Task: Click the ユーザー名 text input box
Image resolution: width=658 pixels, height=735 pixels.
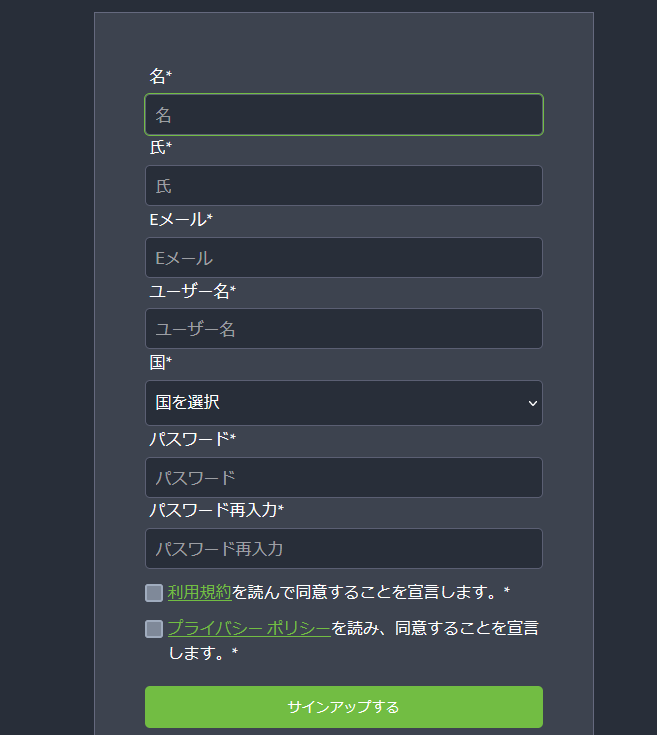Action: pyautogui.click(x=343, y=329)
